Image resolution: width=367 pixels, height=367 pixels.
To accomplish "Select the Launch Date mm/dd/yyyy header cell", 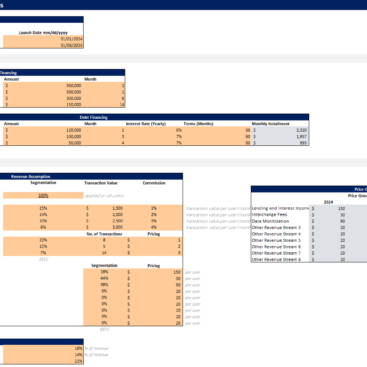I will 43,33.
